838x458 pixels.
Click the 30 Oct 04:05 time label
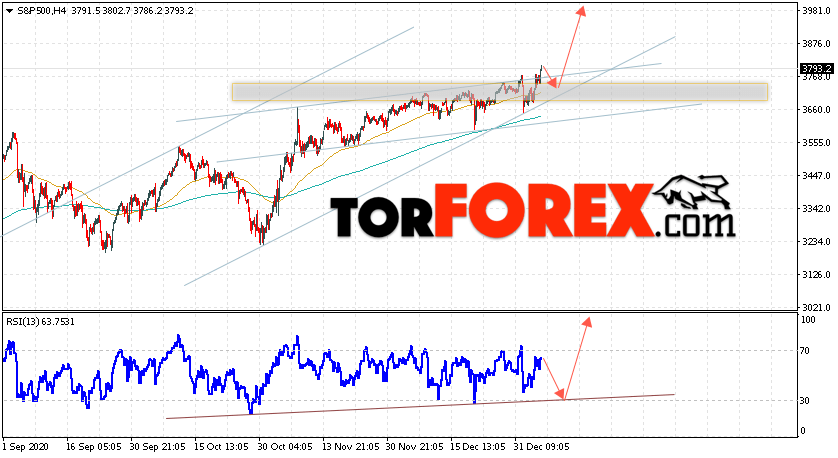pyautogui.click(x=285, y=447)
